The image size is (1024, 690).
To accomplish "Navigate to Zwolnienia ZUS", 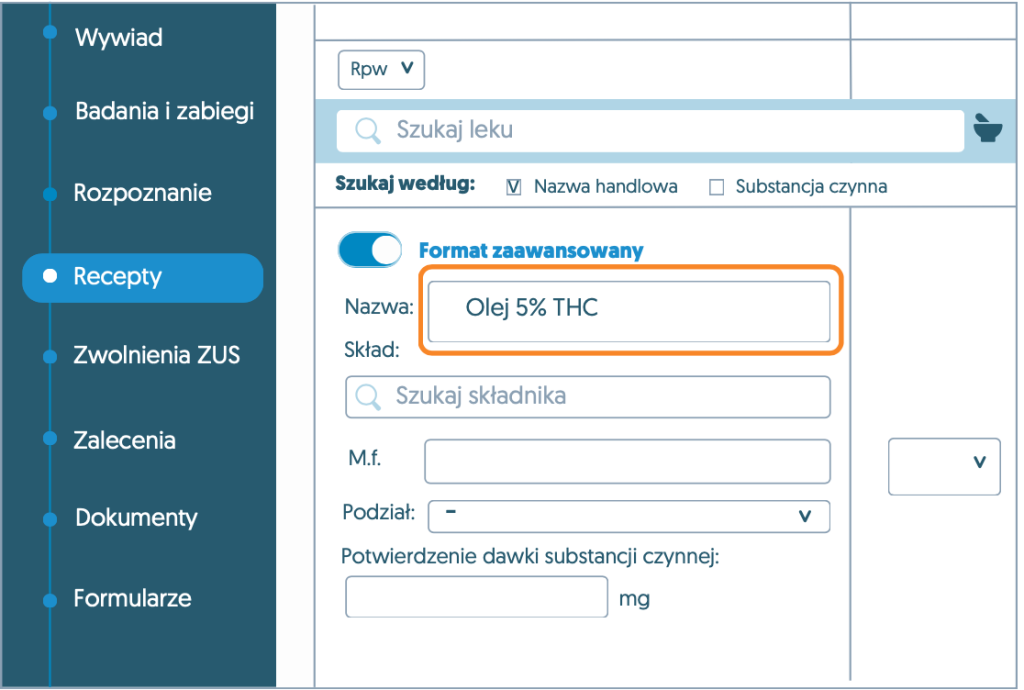I will click(x=156, y=355).
